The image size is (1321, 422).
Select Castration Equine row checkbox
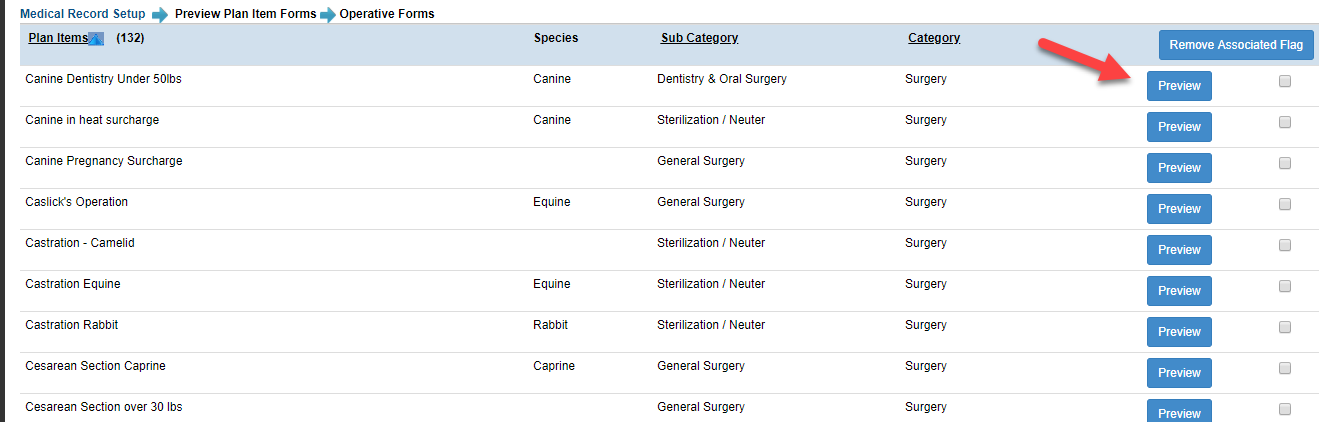(x=1285, y=286)
